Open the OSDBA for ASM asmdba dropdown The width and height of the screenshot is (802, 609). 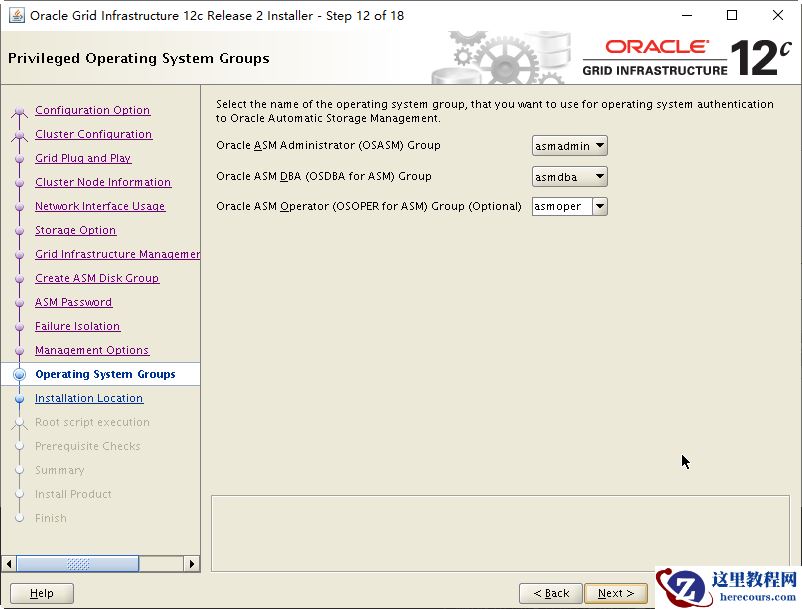569,176
